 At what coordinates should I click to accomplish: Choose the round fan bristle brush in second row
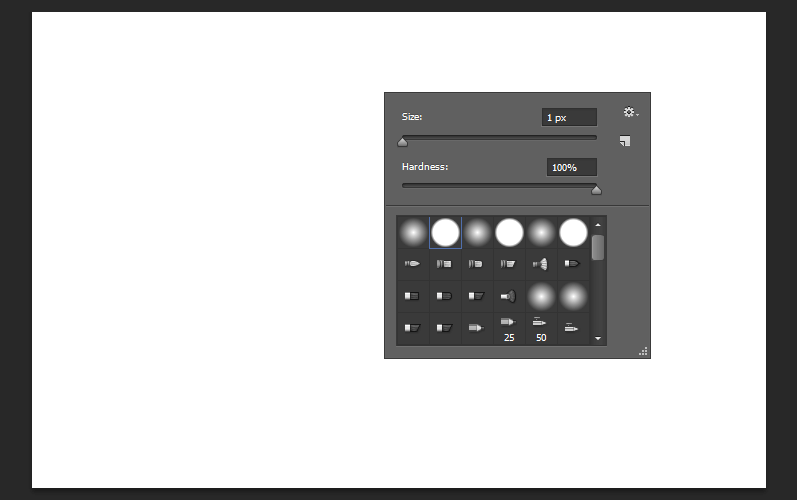point(541,264)
